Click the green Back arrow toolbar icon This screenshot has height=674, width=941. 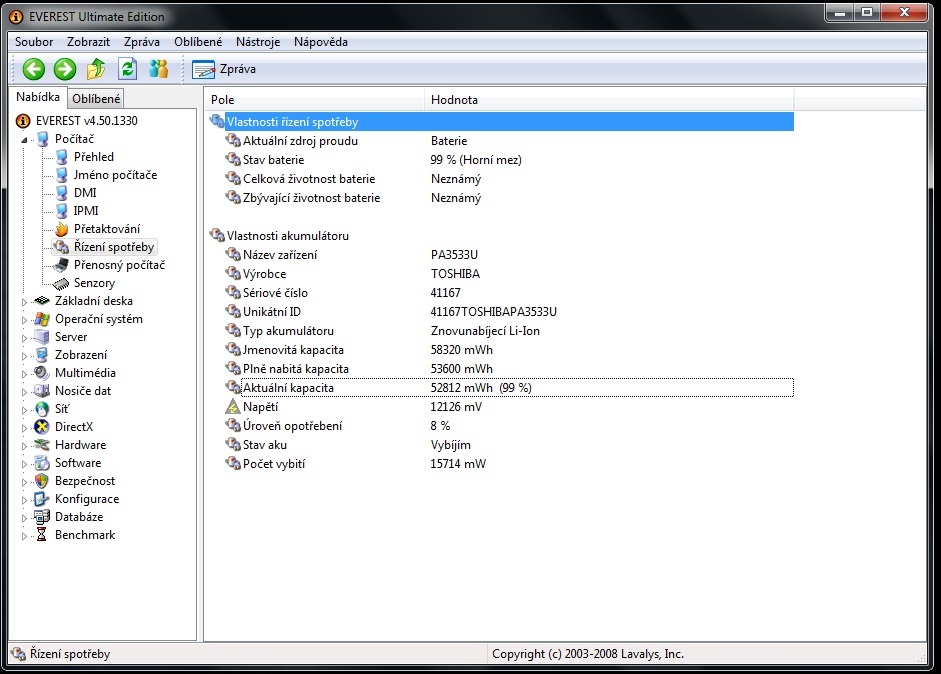click(34, 69)
